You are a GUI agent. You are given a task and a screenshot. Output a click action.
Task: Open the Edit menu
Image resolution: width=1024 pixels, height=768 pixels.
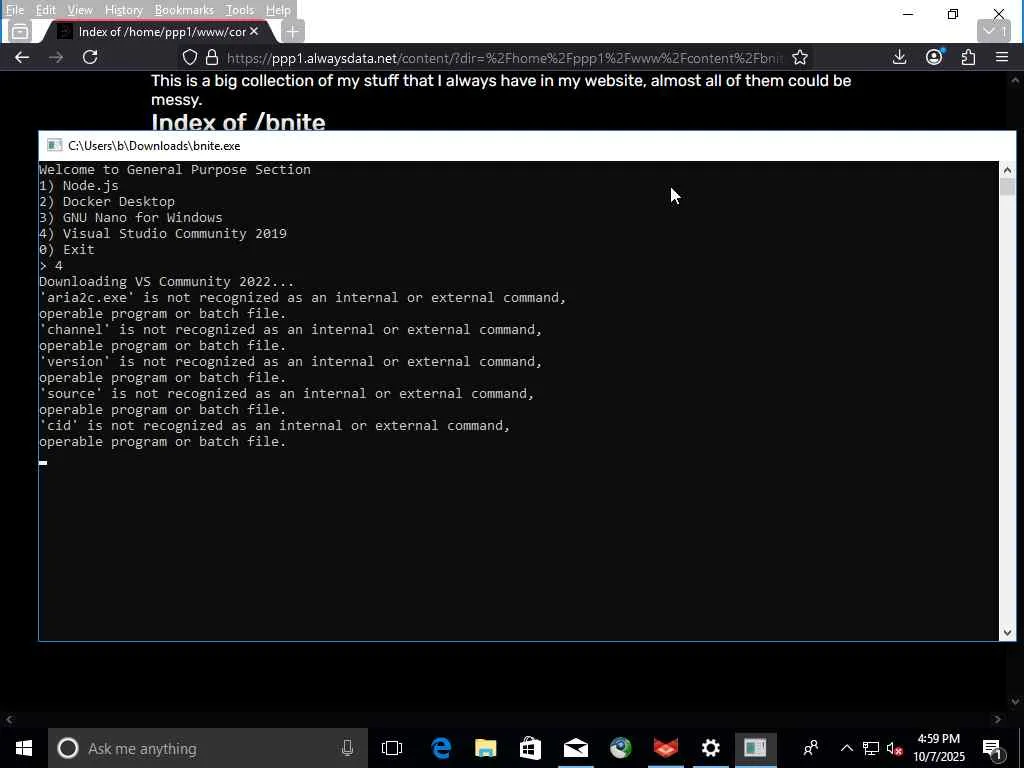45,10
